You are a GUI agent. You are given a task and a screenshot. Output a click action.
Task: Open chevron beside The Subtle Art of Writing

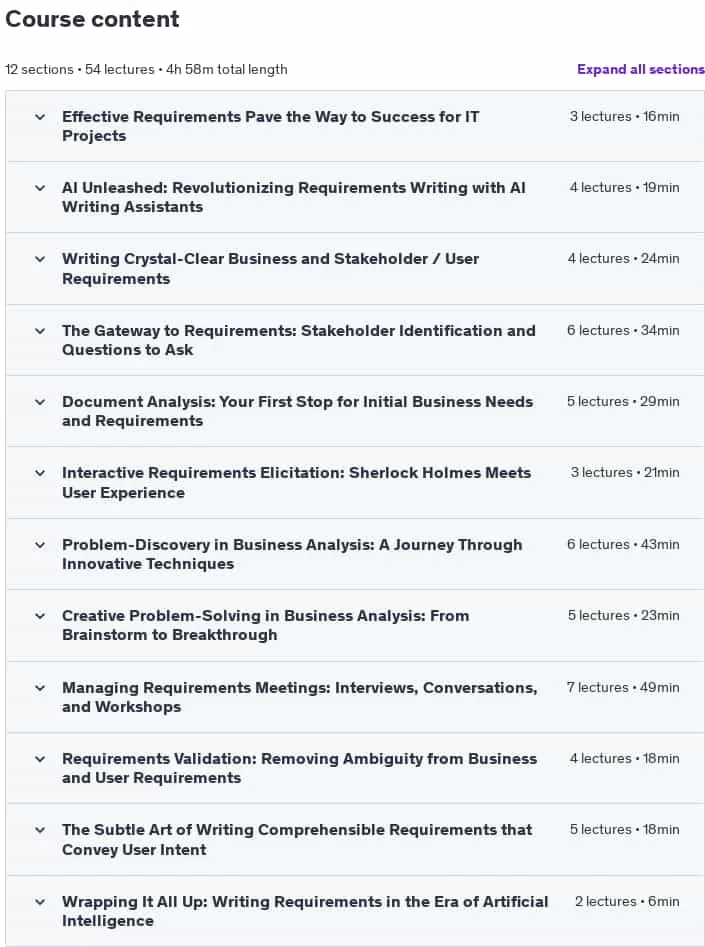pos(40,830)
